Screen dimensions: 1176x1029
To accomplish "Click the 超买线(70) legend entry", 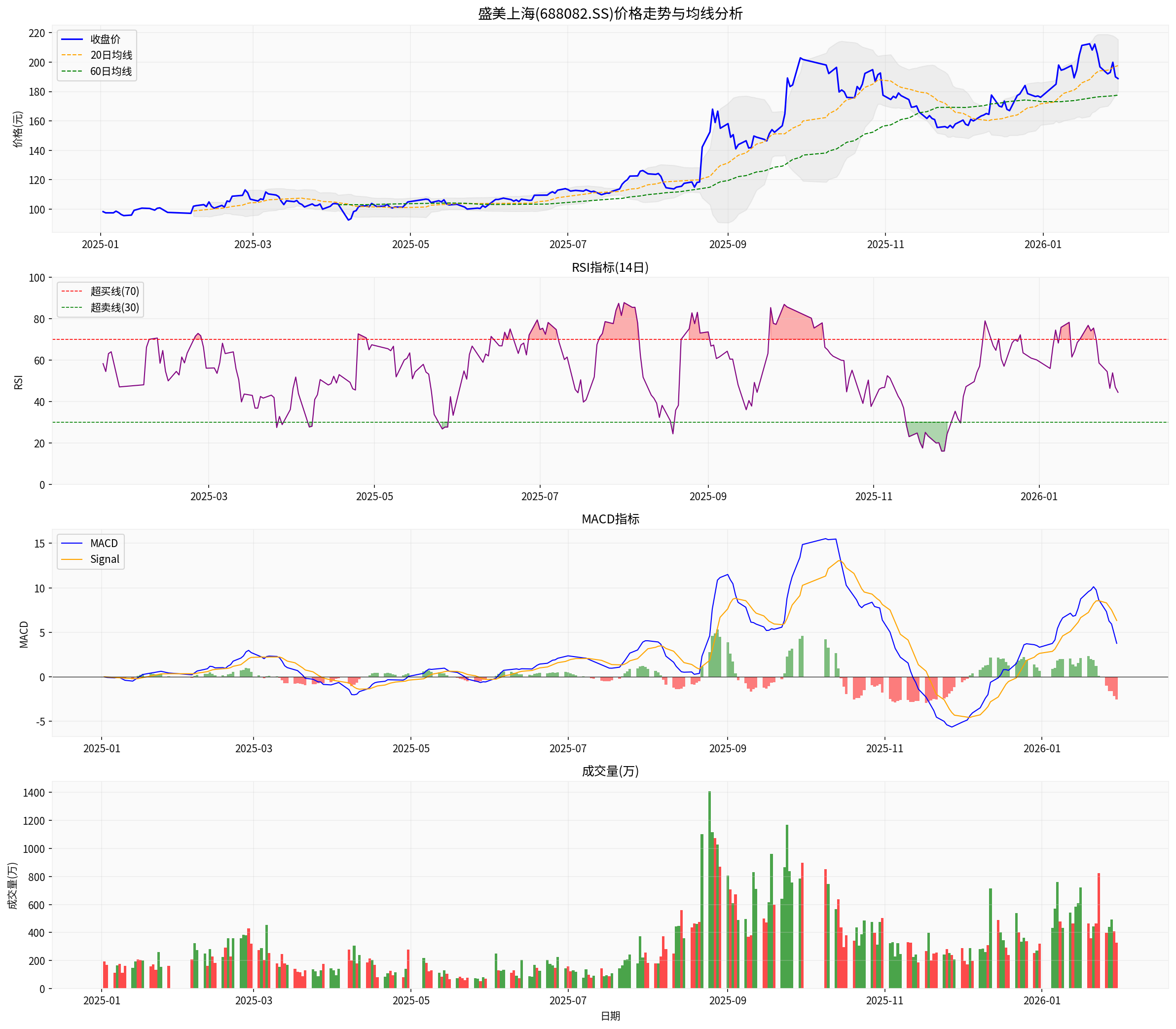I will coord(114,291).
